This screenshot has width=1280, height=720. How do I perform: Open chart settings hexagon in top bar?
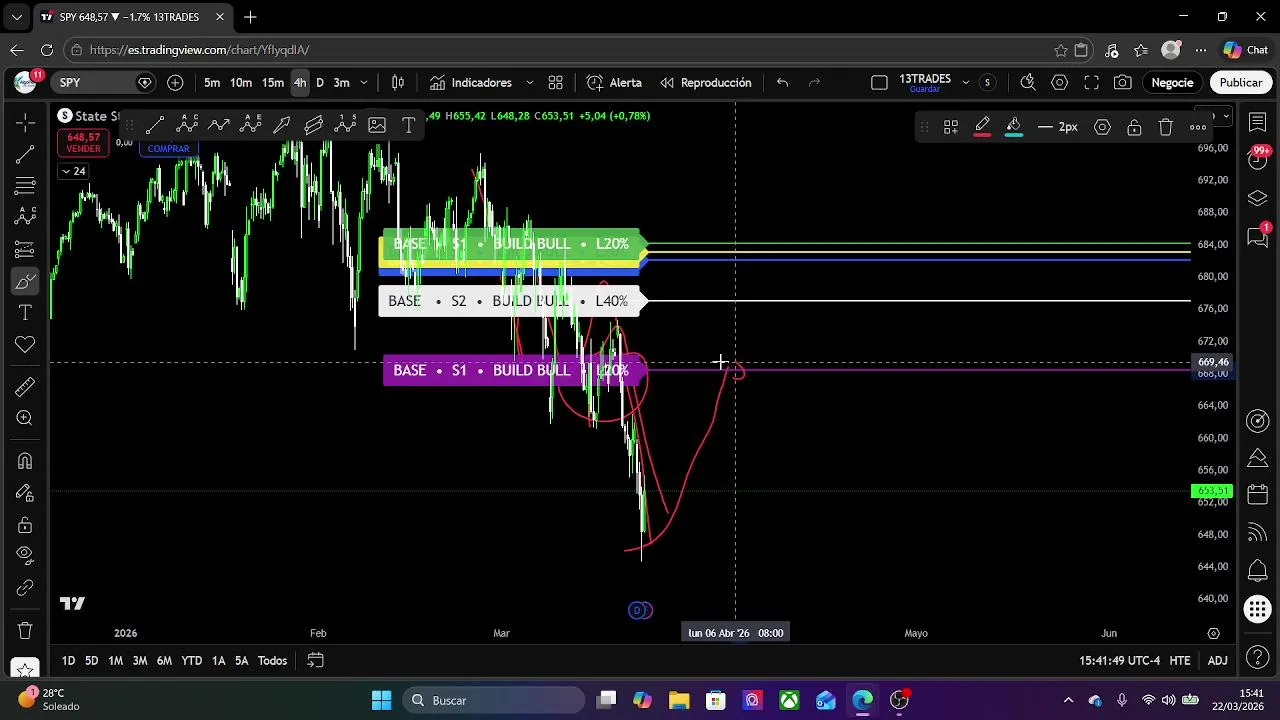[x=1060, y=83]
